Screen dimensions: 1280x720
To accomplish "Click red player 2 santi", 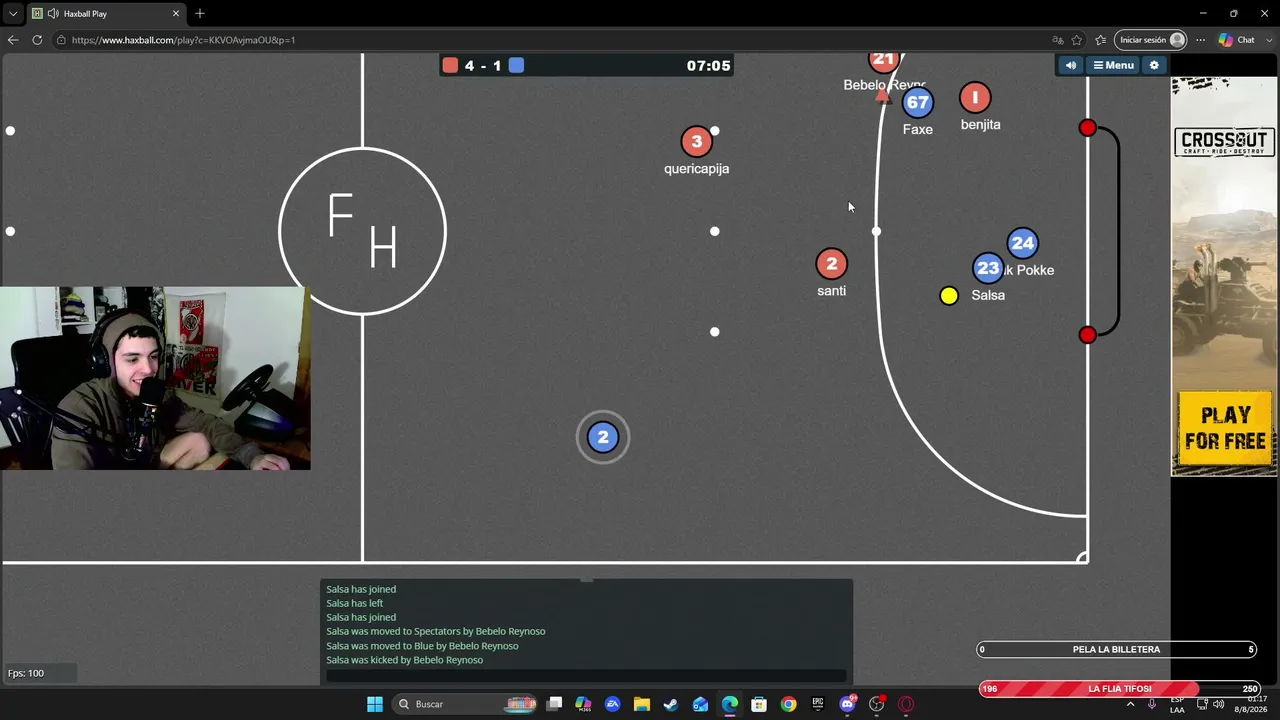I will pyautogui.click(x=831, y=264).
